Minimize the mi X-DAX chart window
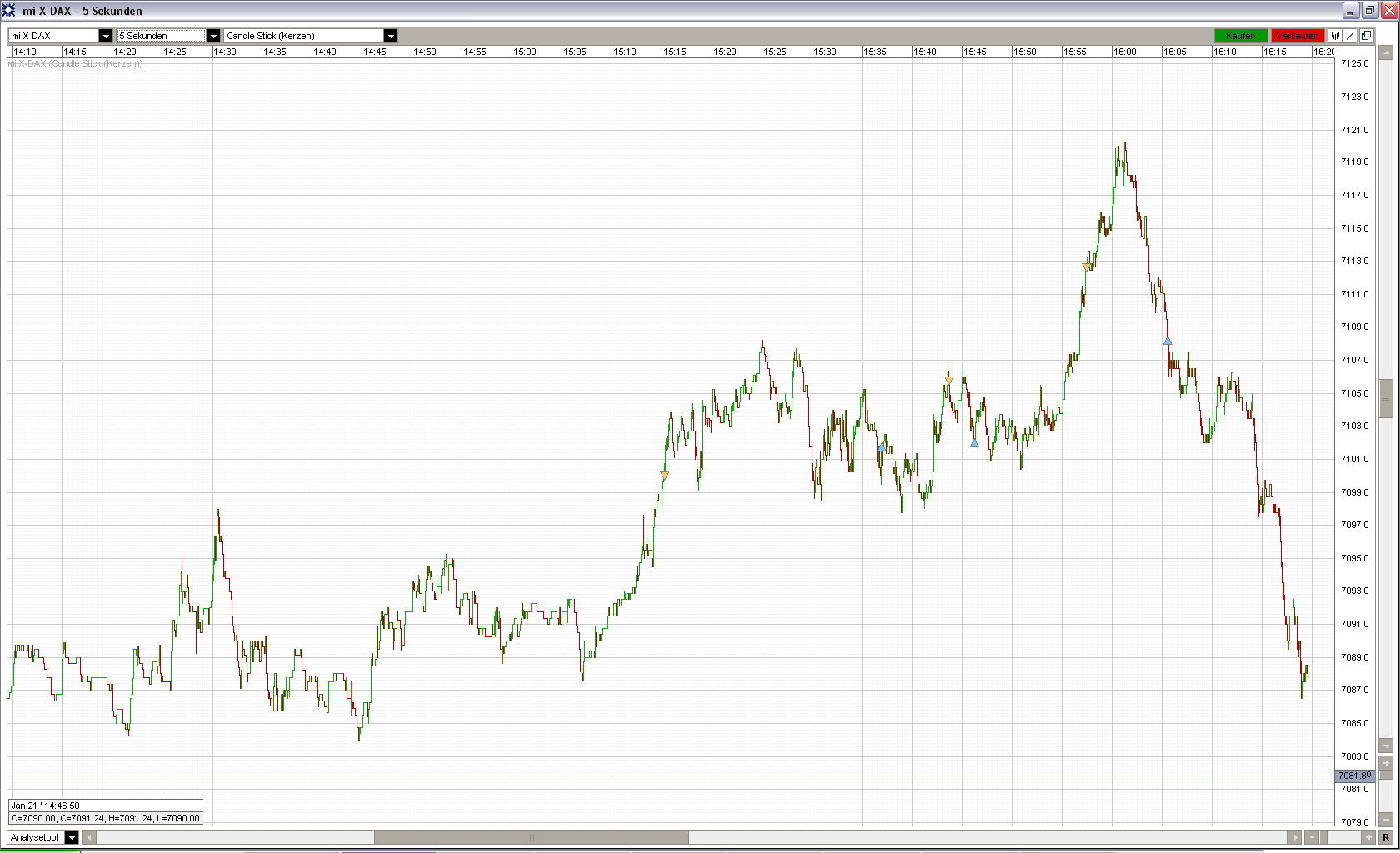The width and height of the screenshot is (1400, 853). tap(1351, 11)
